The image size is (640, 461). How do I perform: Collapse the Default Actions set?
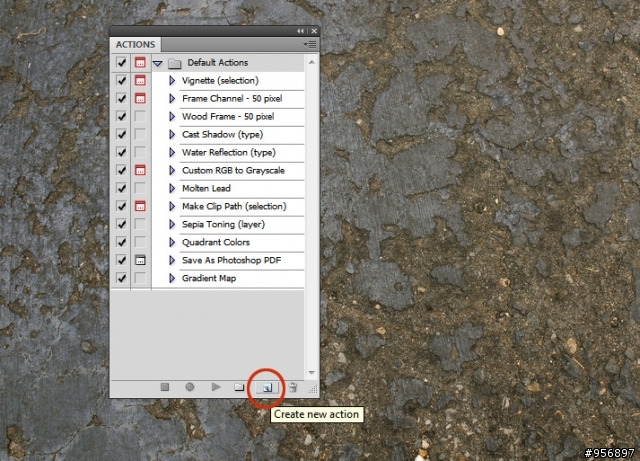coord(158,63)
